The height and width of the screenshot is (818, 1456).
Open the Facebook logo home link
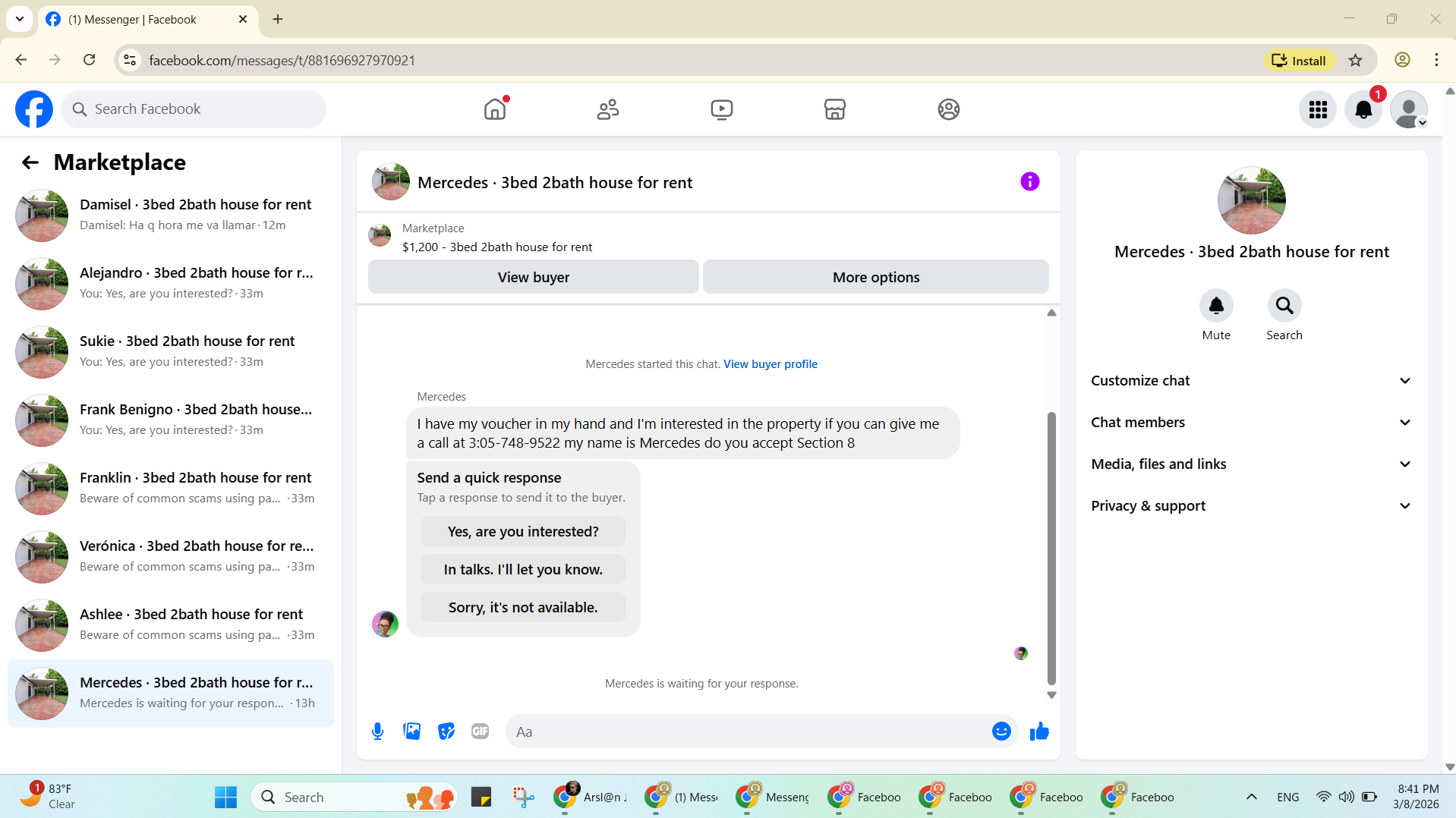pos(34,109)
